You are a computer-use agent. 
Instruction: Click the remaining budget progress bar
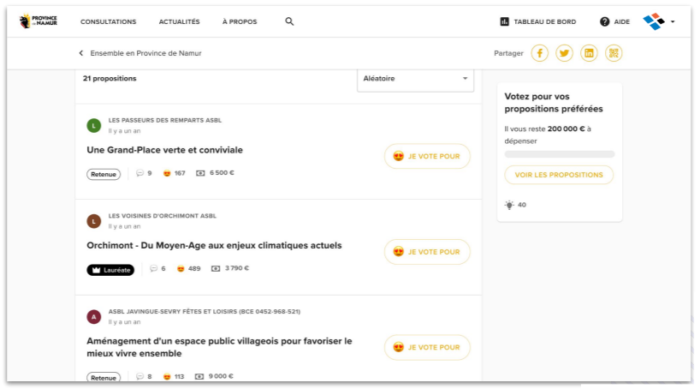click(x=559, y=154)
